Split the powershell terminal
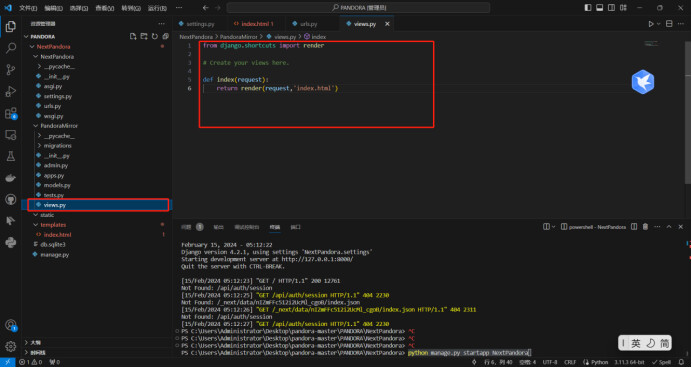The height and width of the screenshot is (368, 692). coord(634,227)
